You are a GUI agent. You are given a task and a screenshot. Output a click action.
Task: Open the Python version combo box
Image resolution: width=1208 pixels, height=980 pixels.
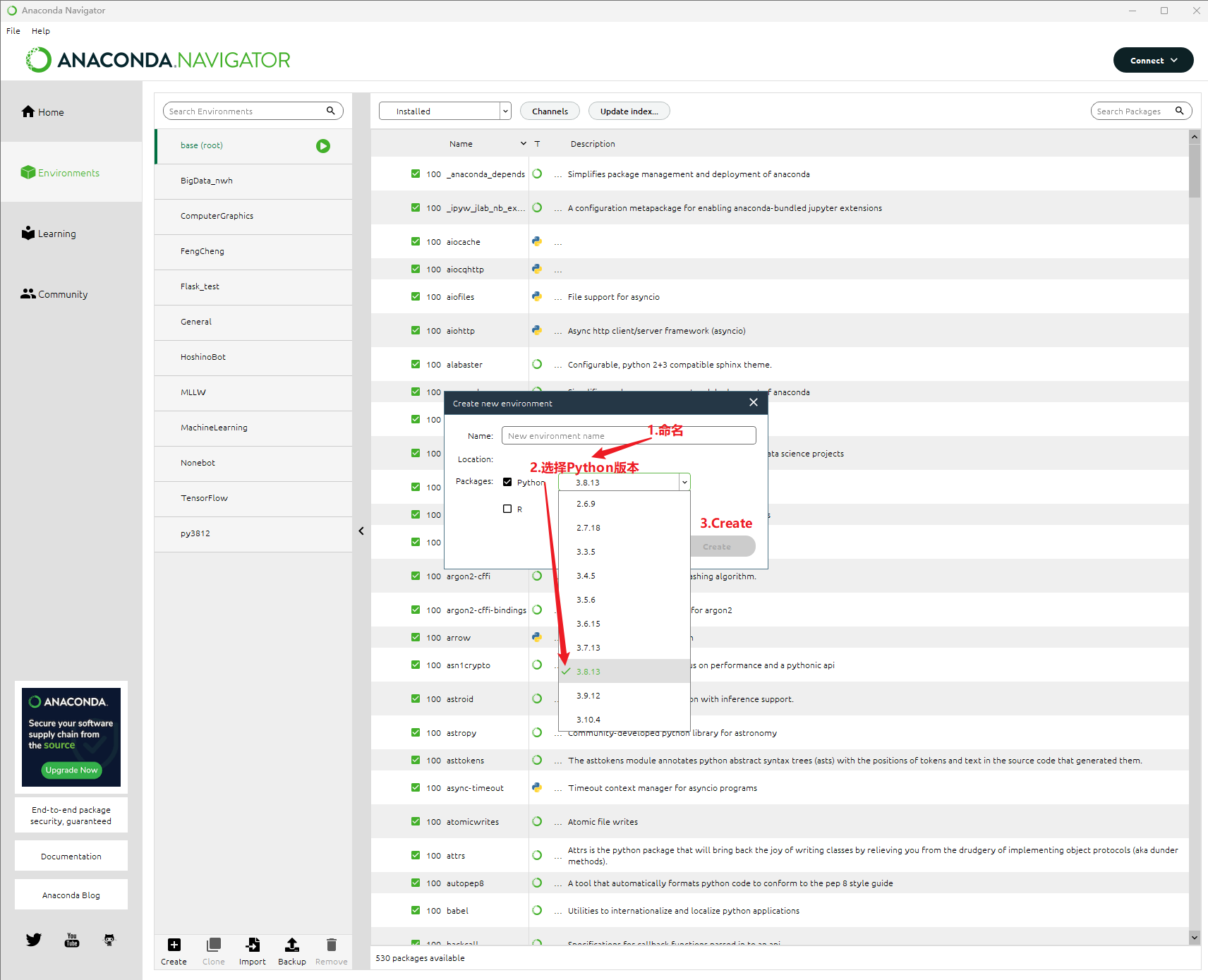624,482
